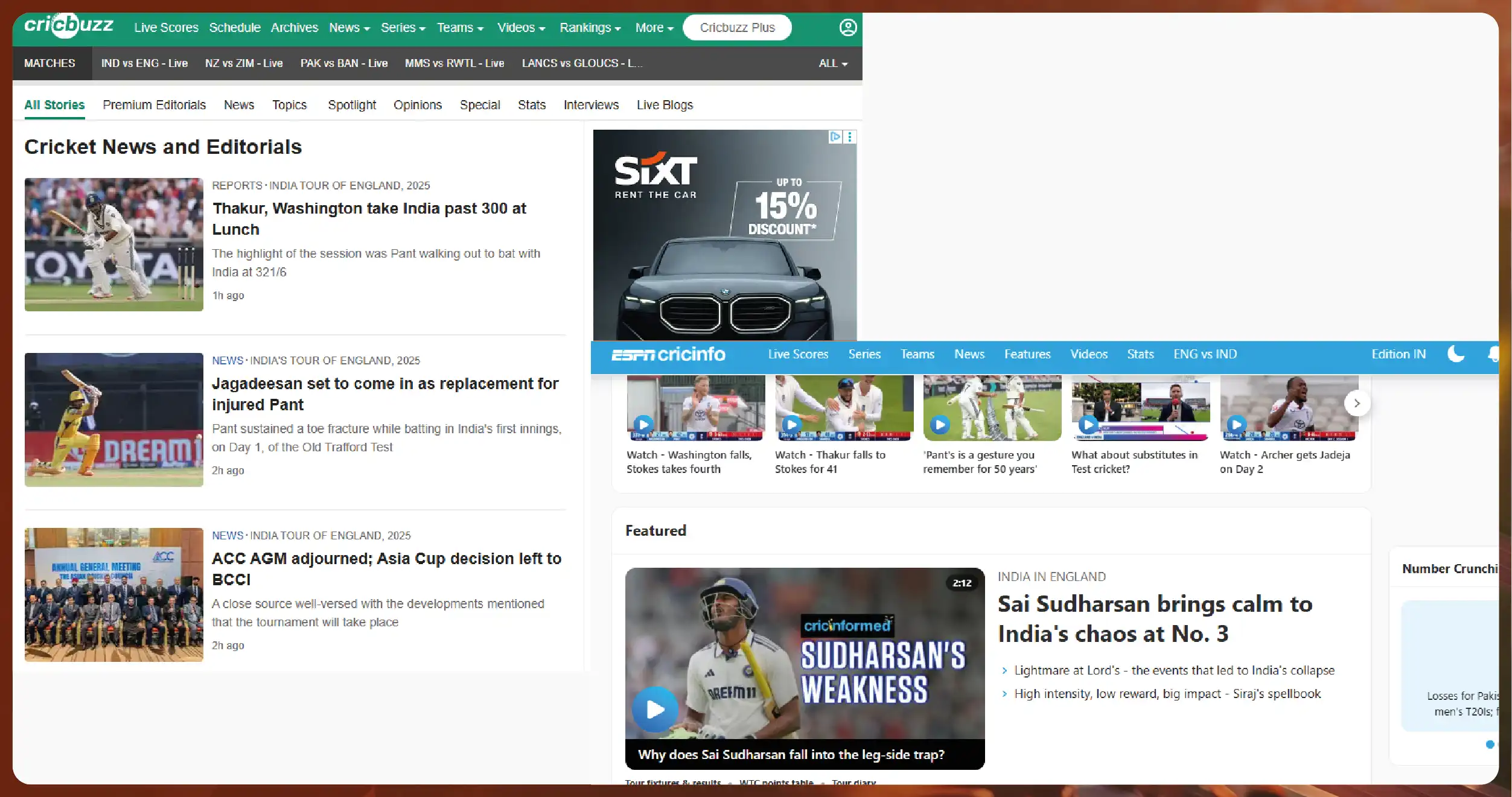
Task: Click the AdChoices icon on Sixt ad
Action: [835, 137]
